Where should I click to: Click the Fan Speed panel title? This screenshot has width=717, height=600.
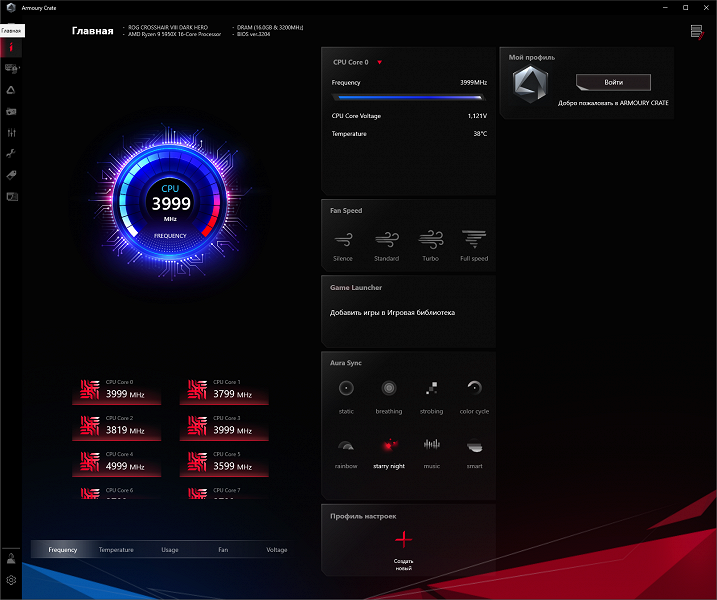346,211
